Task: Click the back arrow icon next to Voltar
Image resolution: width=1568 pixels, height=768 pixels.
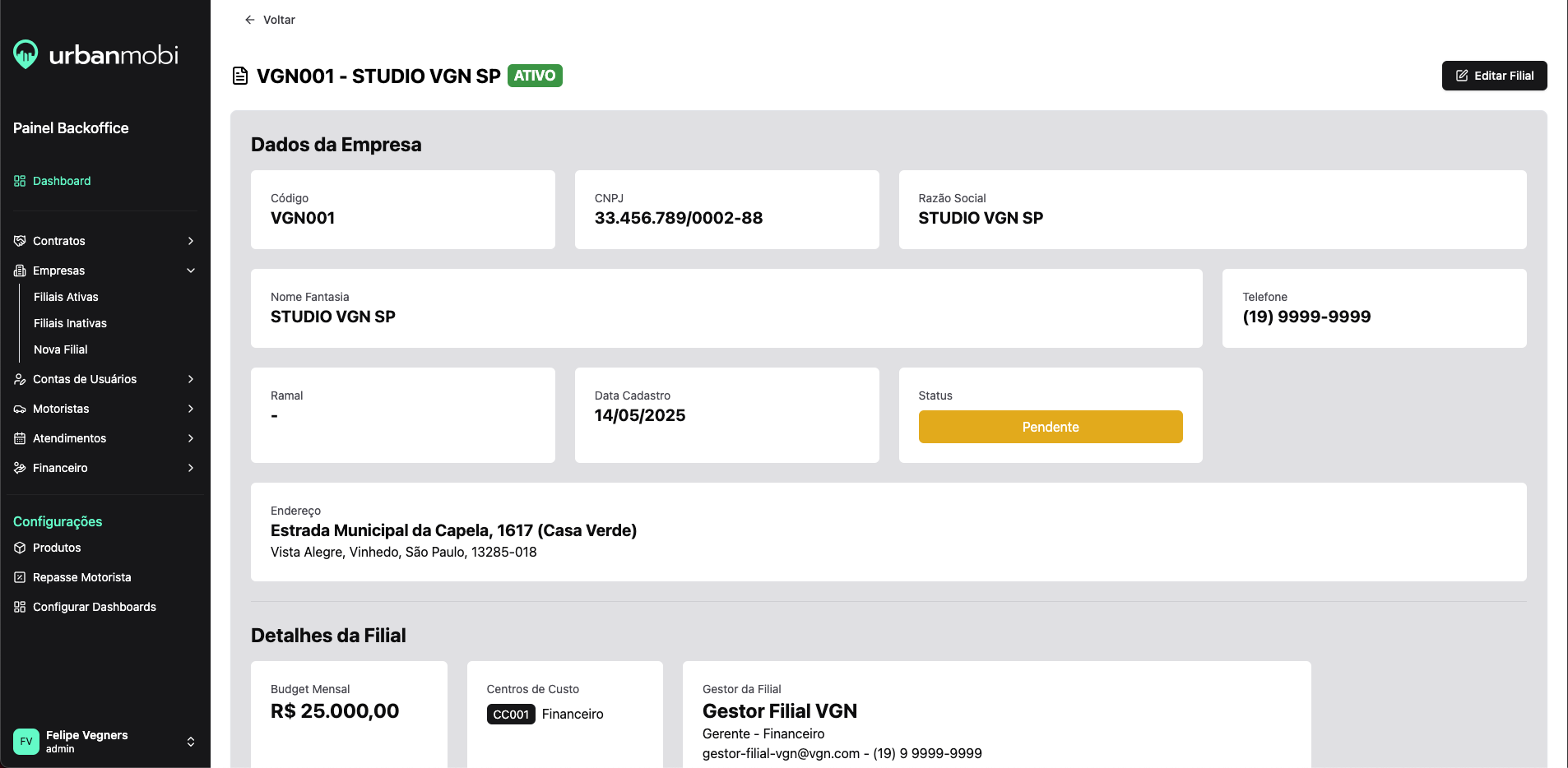Action: point(250,20)
